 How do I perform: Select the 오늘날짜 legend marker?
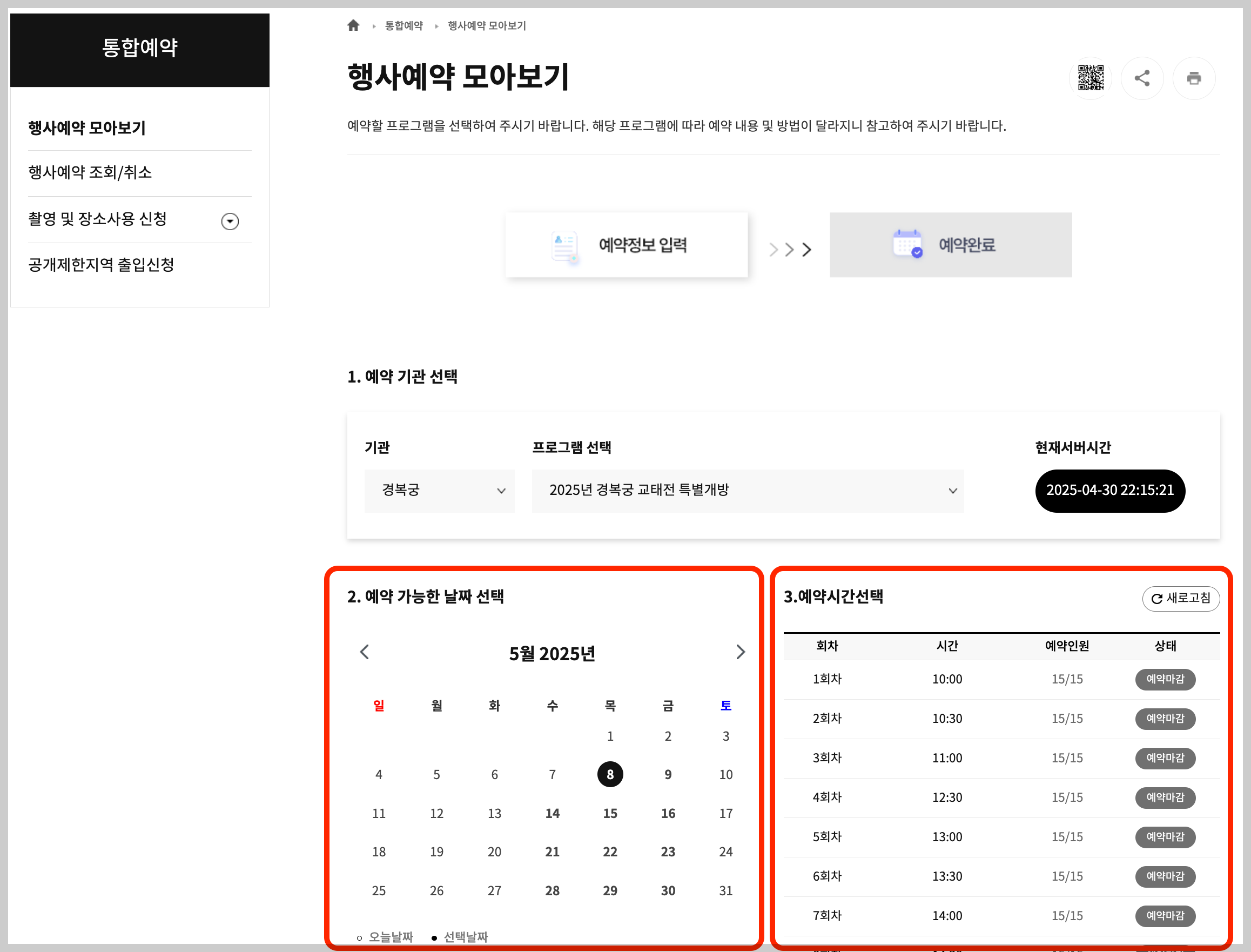click(x=360, y=937)
